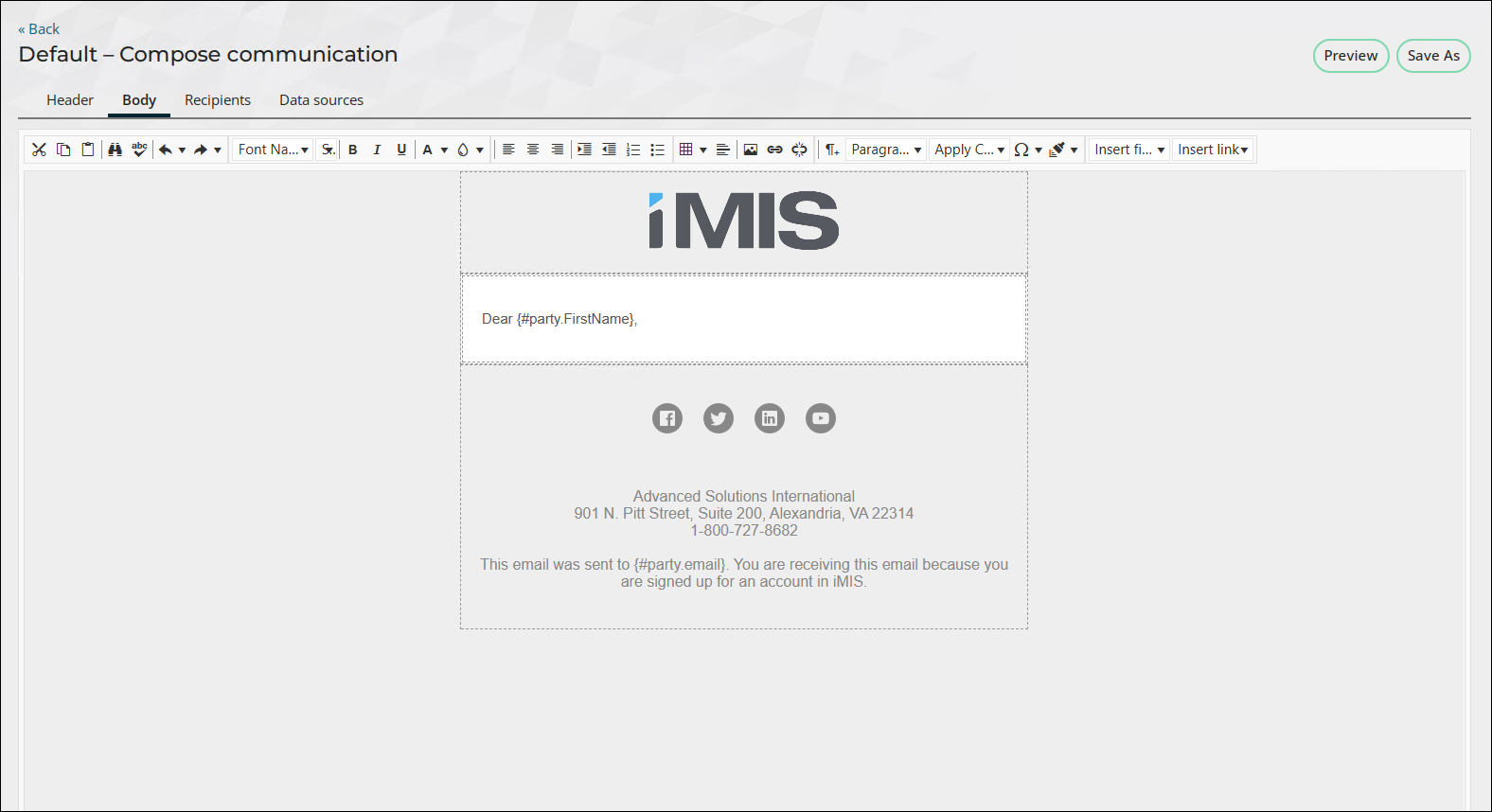Undo the last edit
This screenshot has width=1492, height=812.
coord(166,150)
